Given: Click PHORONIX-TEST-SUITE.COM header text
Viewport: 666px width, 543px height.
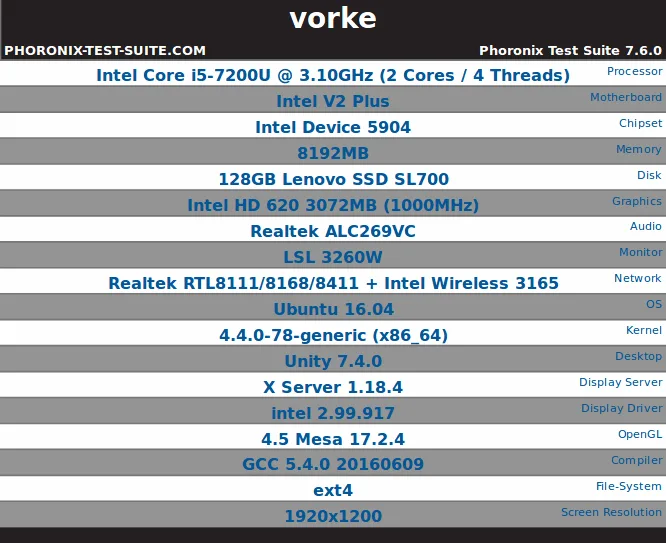Looking at the screenshot, I should click(105, 51).
